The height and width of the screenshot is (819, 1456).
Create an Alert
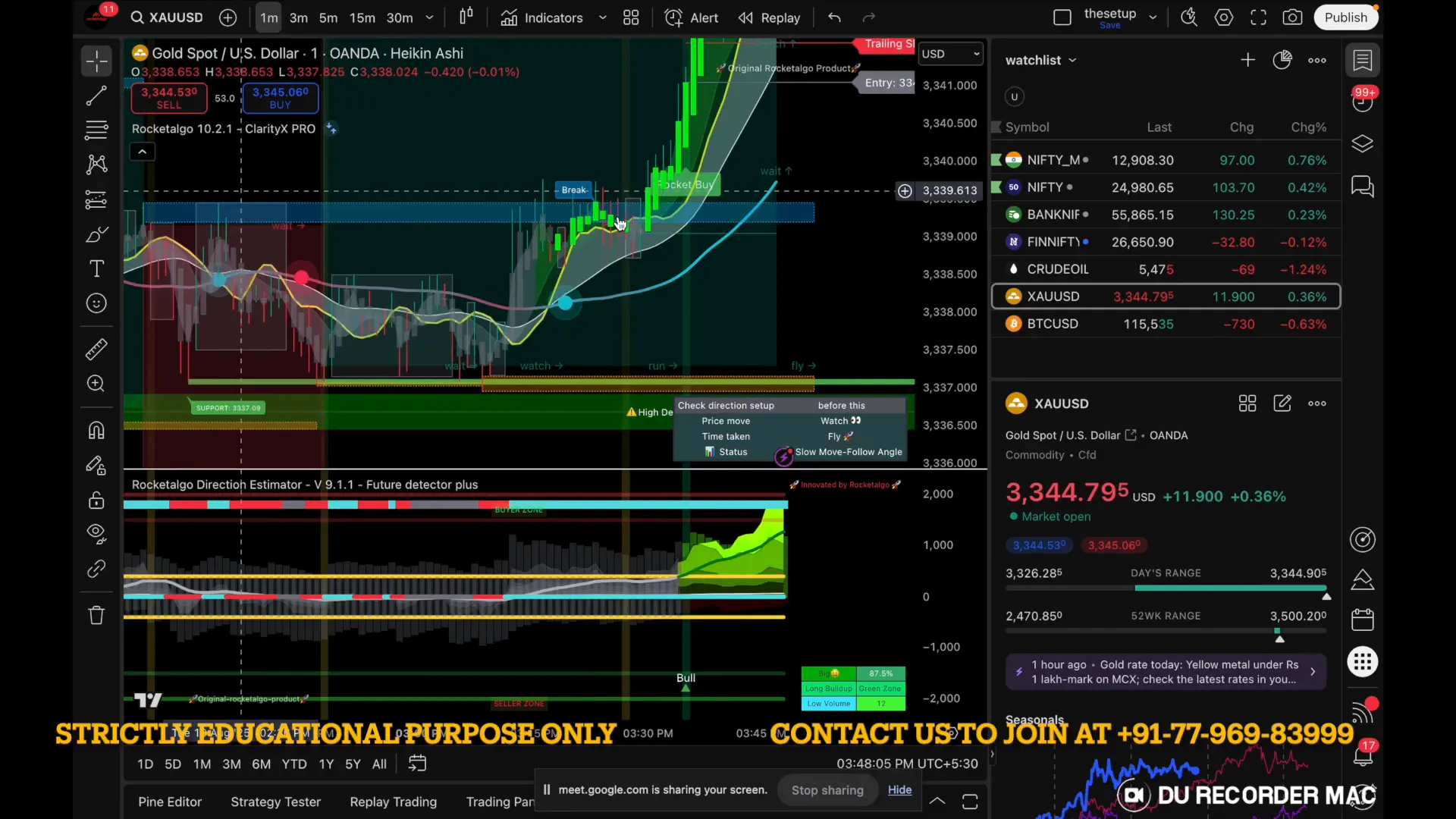coord(691,17)
